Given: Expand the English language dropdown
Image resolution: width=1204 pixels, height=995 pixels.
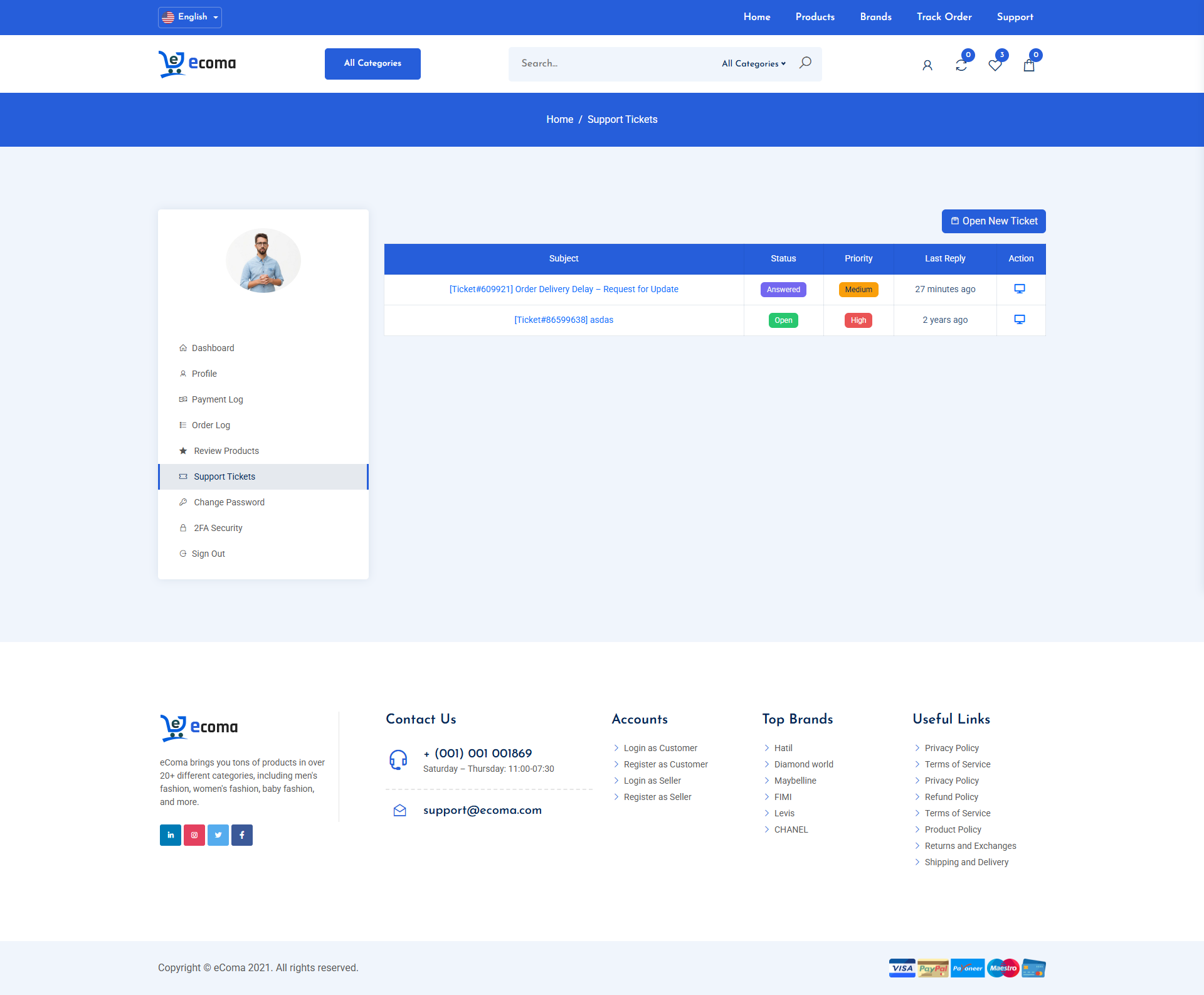Looking at the screenshot, I should click(190, 17).
